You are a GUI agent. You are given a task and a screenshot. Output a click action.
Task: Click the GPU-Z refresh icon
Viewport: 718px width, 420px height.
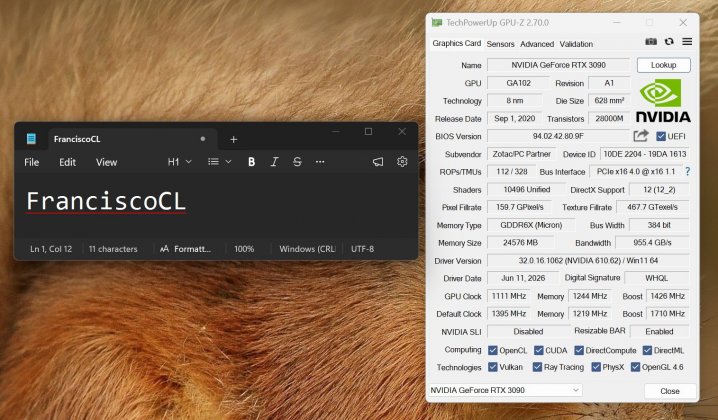point(669,42)
